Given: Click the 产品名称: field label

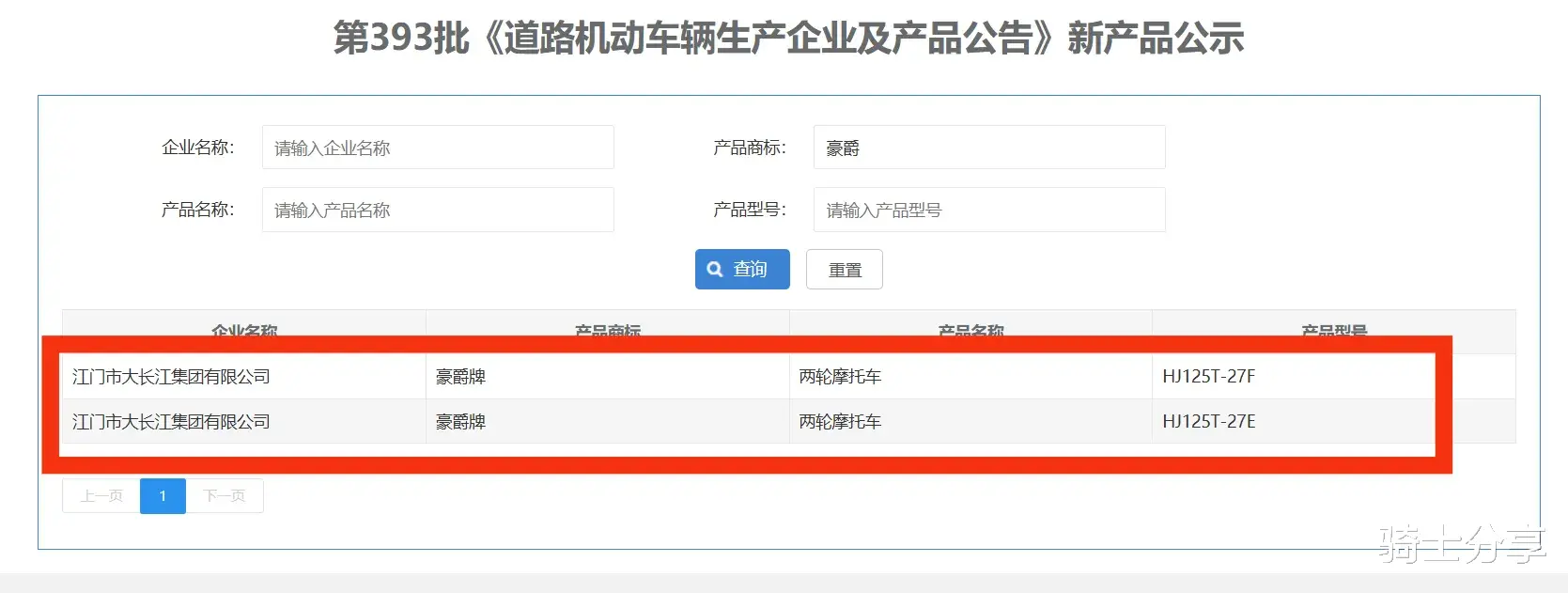Looking at the screenshot, I should point(198,210).
